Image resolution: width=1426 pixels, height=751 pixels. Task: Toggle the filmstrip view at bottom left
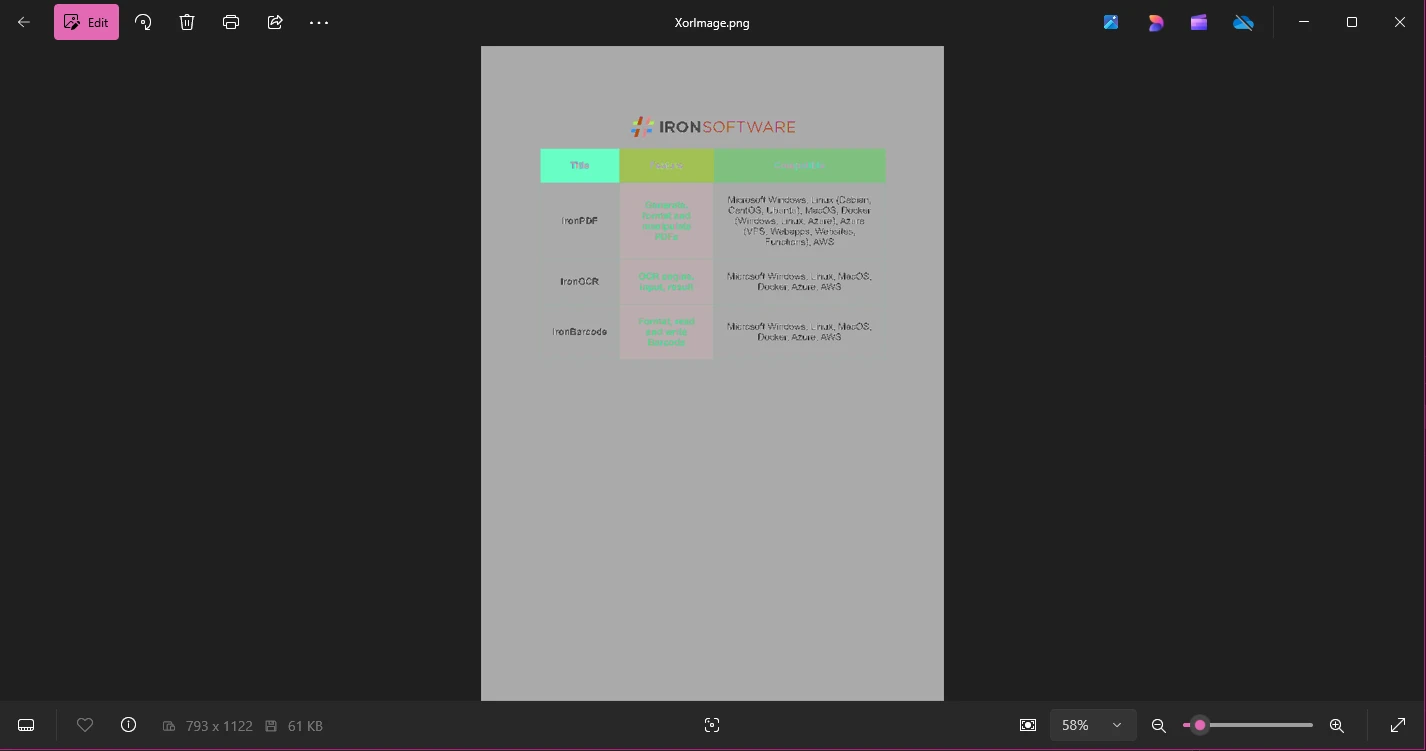27,725
